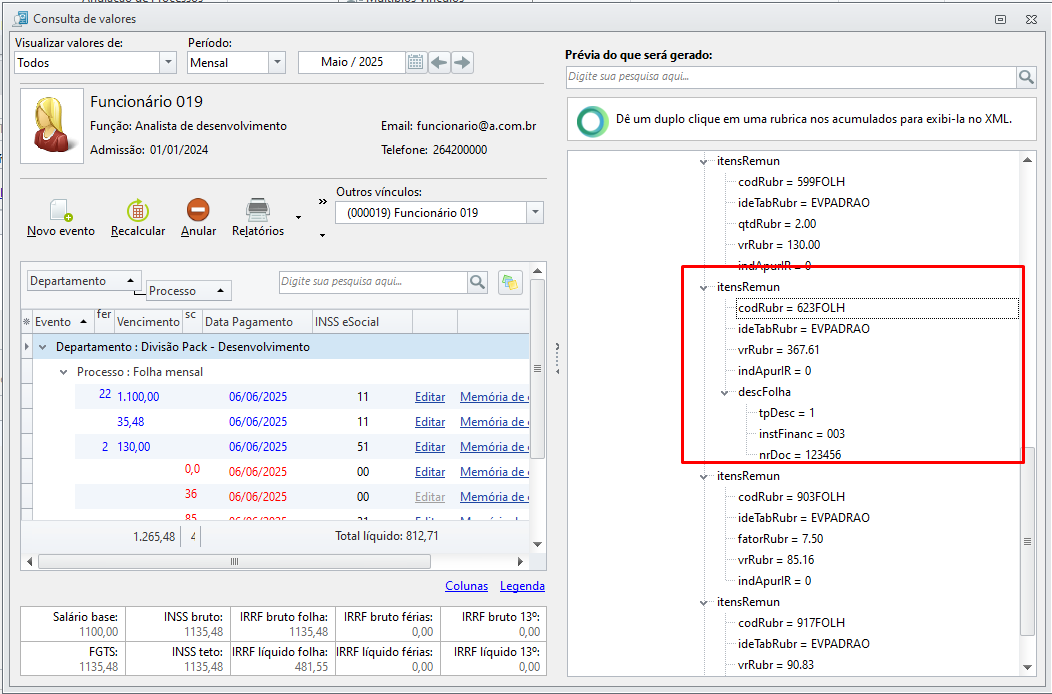Click the magnifier in the grid search box
The height and width of the screenshot is (694, 1052).
pyautogui.click(x=477, y=283)
